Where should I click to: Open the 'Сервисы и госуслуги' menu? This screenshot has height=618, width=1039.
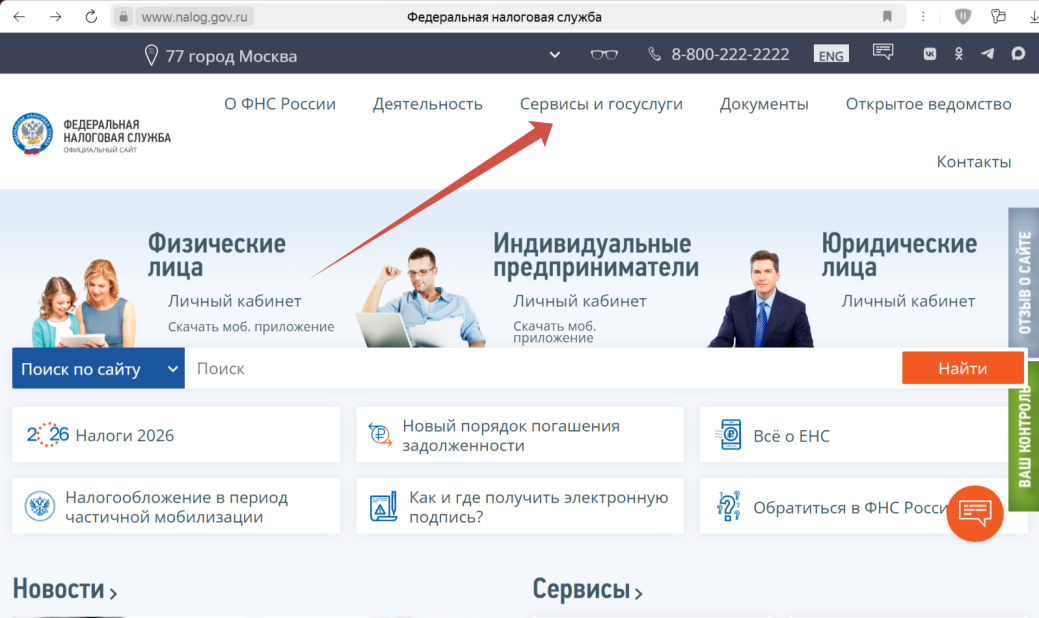pos(601,104)
